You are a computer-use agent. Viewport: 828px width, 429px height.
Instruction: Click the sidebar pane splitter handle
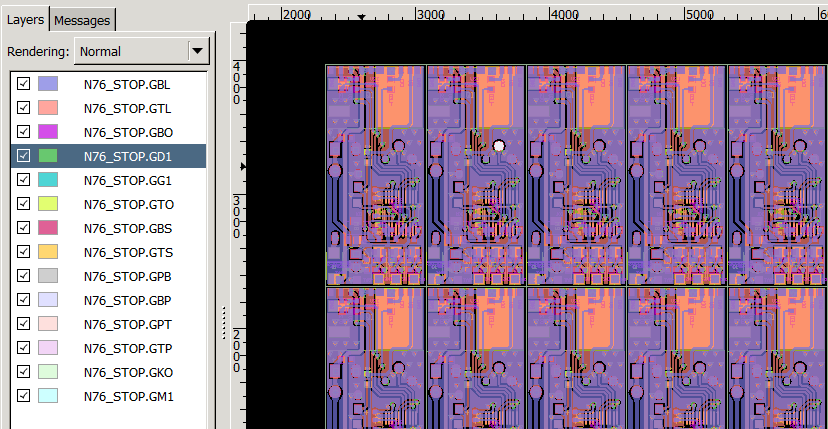pos(224,322)
